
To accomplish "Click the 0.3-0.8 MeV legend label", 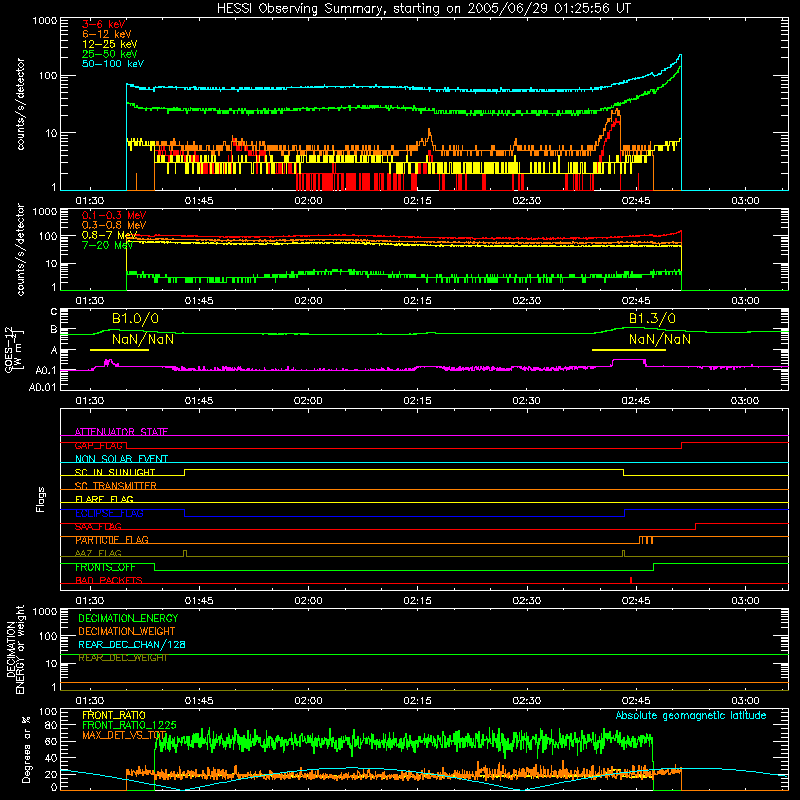I will [114, 225].
